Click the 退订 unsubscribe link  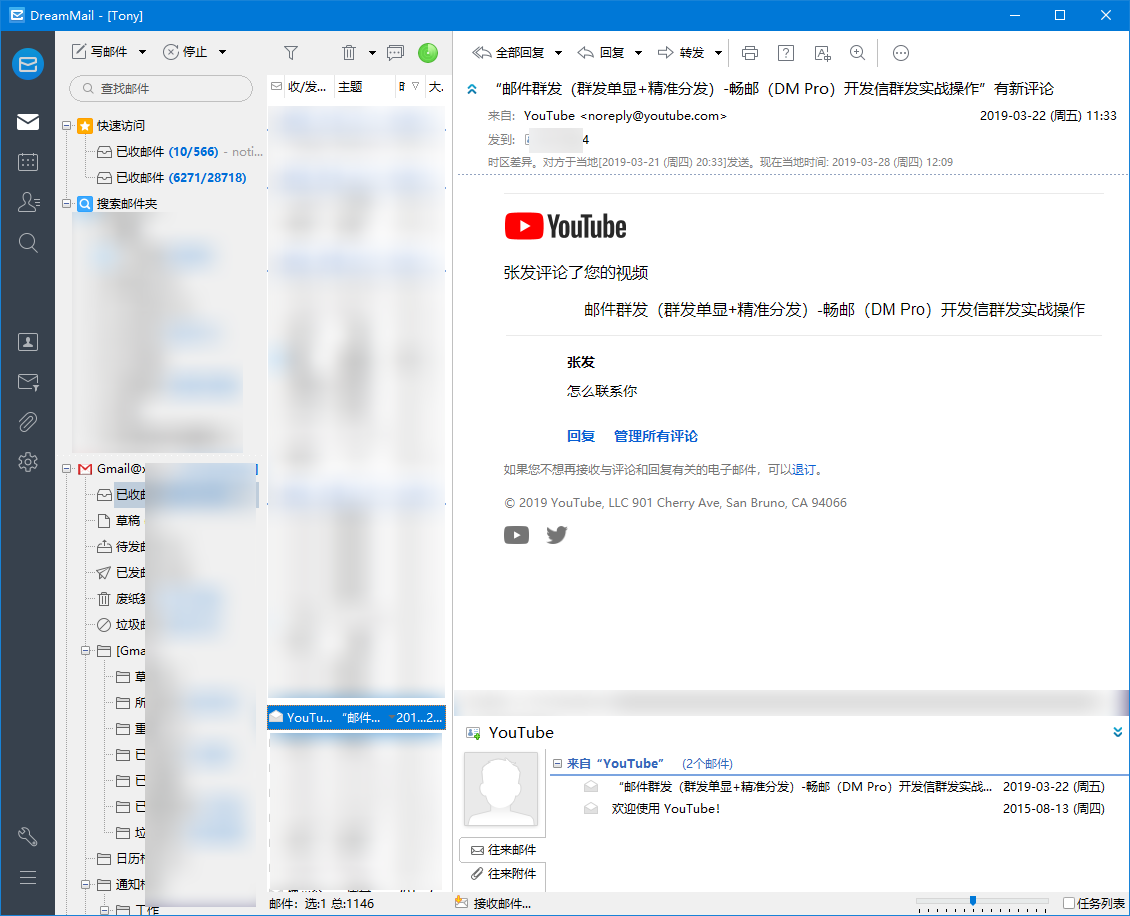(x=804, y=470)
